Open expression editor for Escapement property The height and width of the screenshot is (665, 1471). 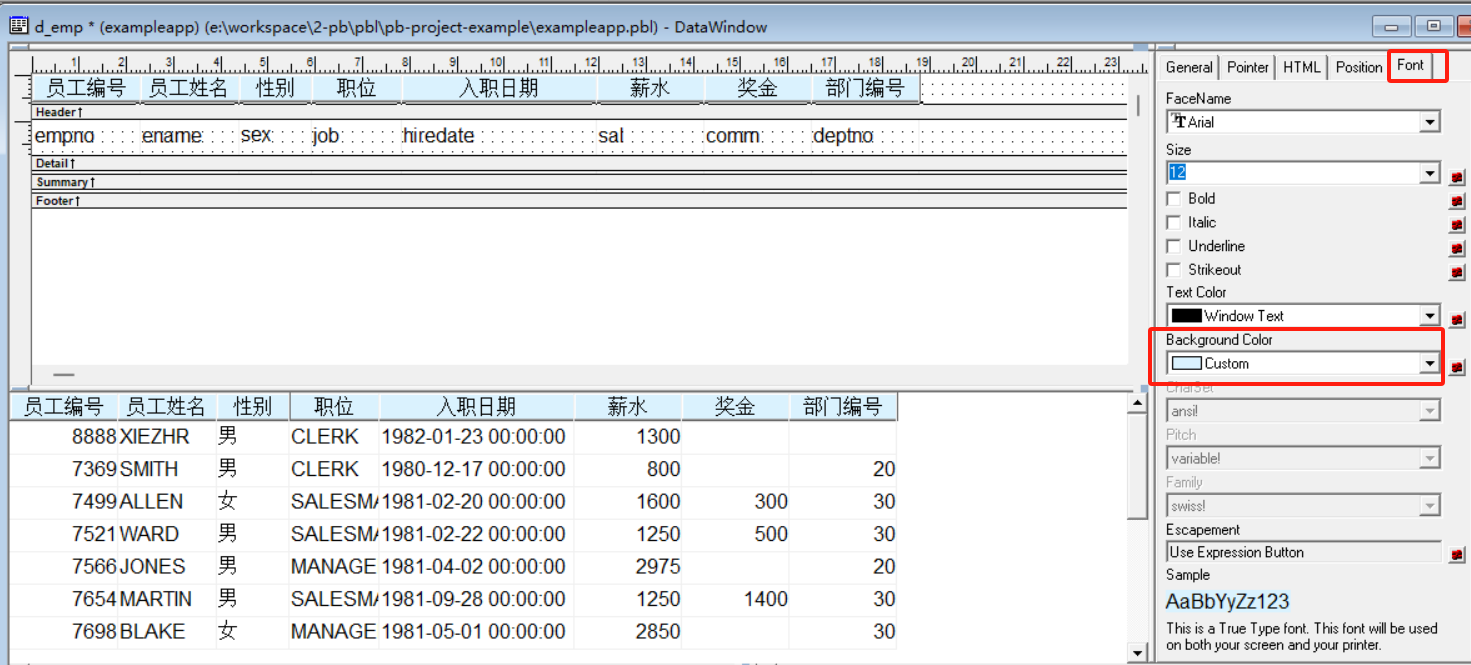1457,554
